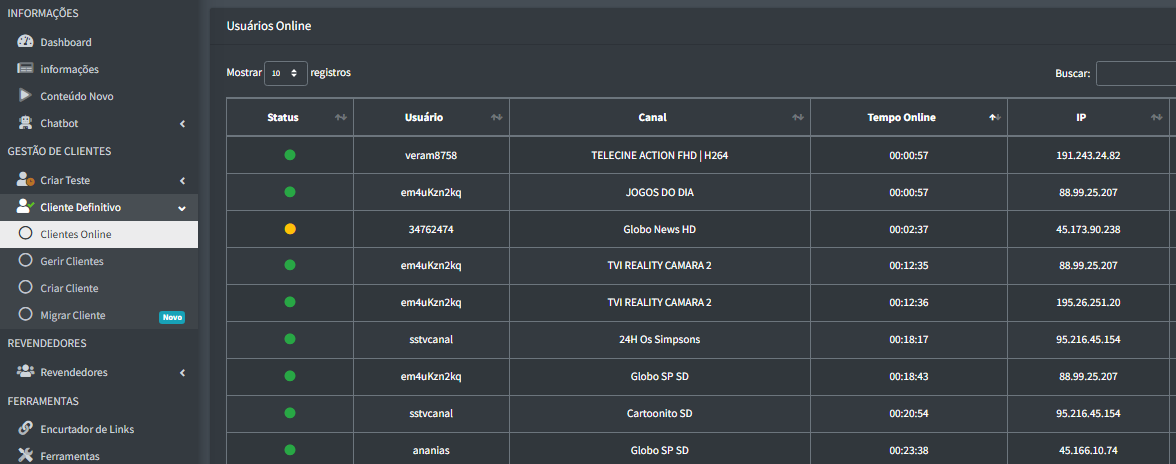This screenshot has width=1176, height=464.
Task: Open Clientes Online menu item
Action: pos(76,235)
